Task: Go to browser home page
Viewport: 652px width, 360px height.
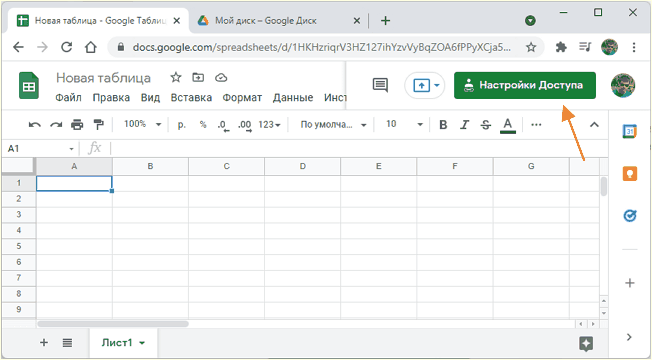Action: [x=91, y=47]
